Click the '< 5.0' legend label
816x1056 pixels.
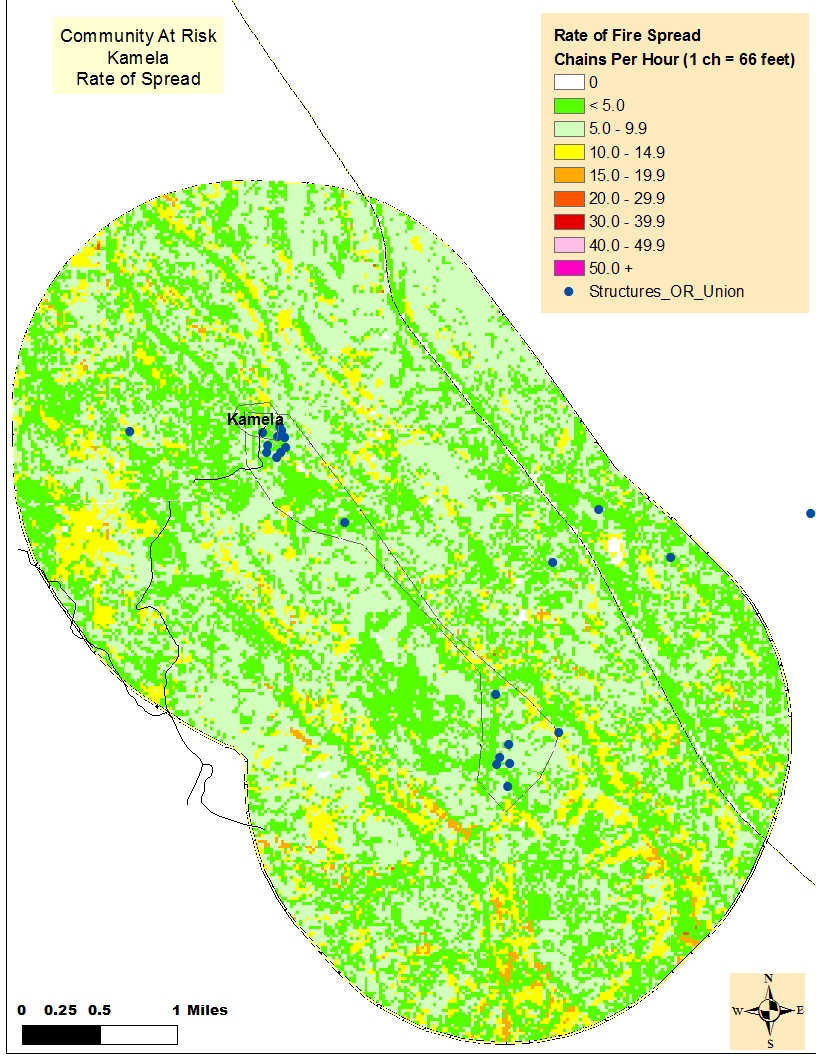click(x=607, y=106)
